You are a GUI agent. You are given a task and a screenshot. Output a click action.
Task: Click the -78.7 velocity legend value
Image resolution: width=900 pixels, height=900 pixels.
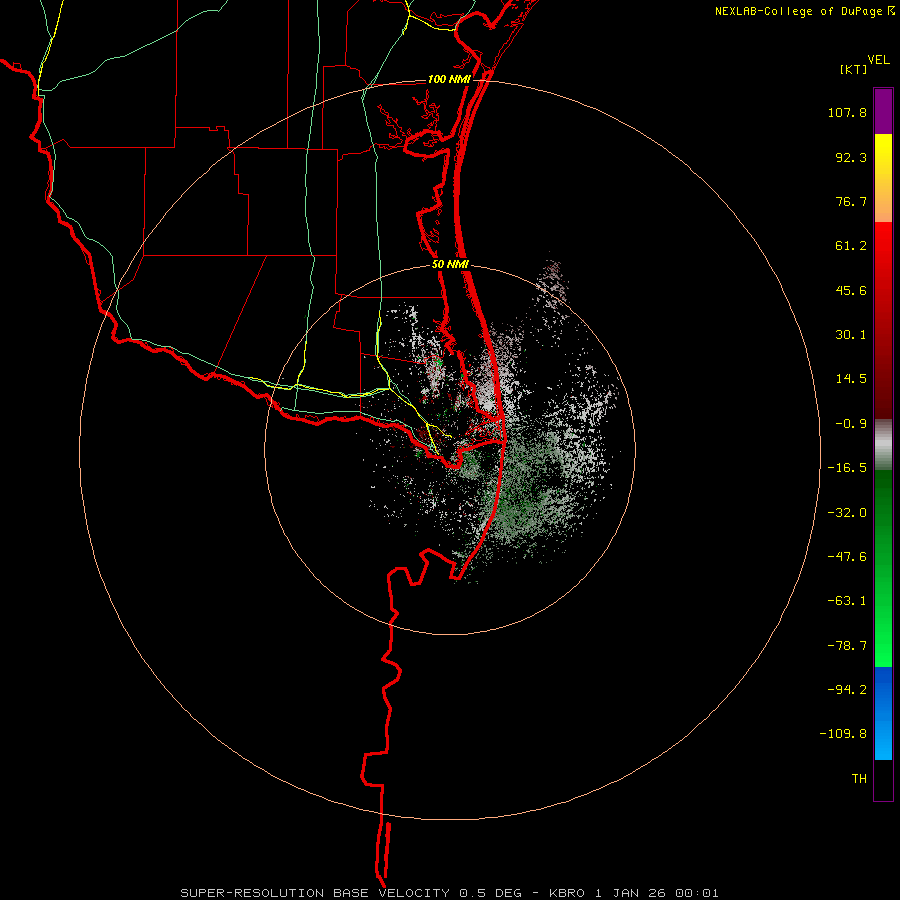point(847,646)
